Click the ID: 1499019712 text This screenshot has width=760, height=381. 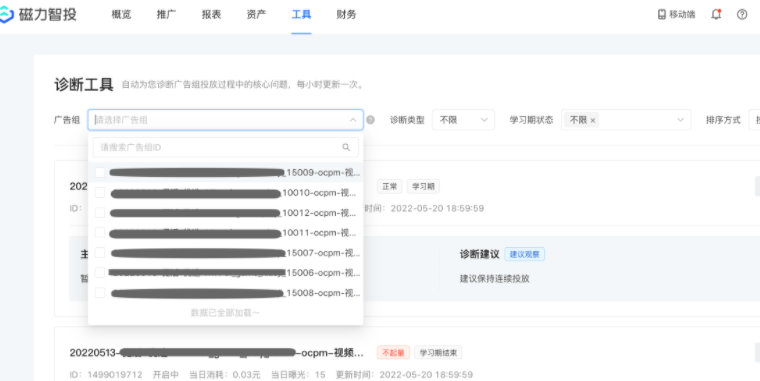tap(106, 375)
